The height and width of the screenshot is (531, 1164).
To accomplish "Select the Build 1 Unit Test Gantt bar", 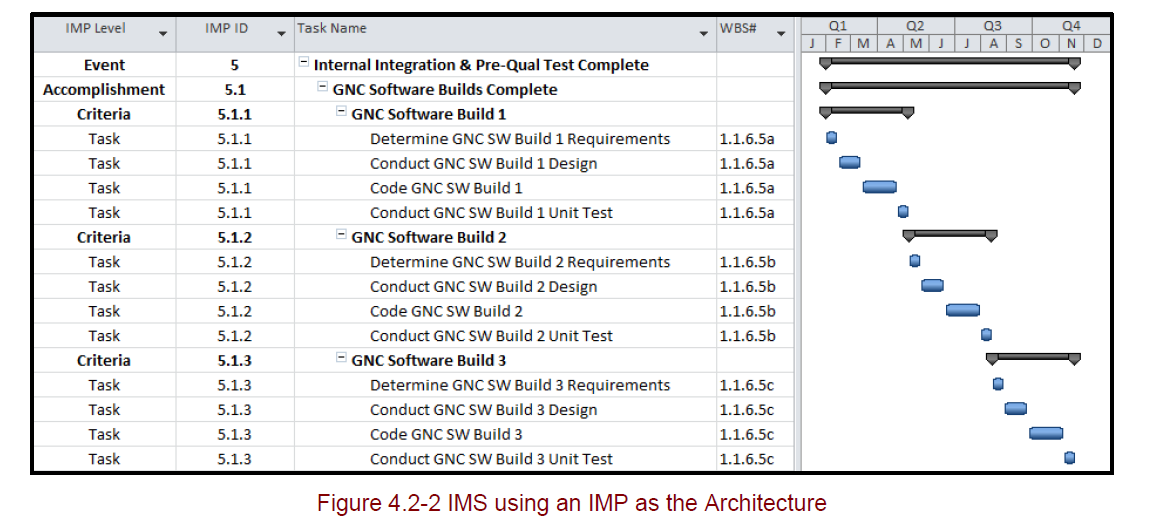I will pos(903,211).
